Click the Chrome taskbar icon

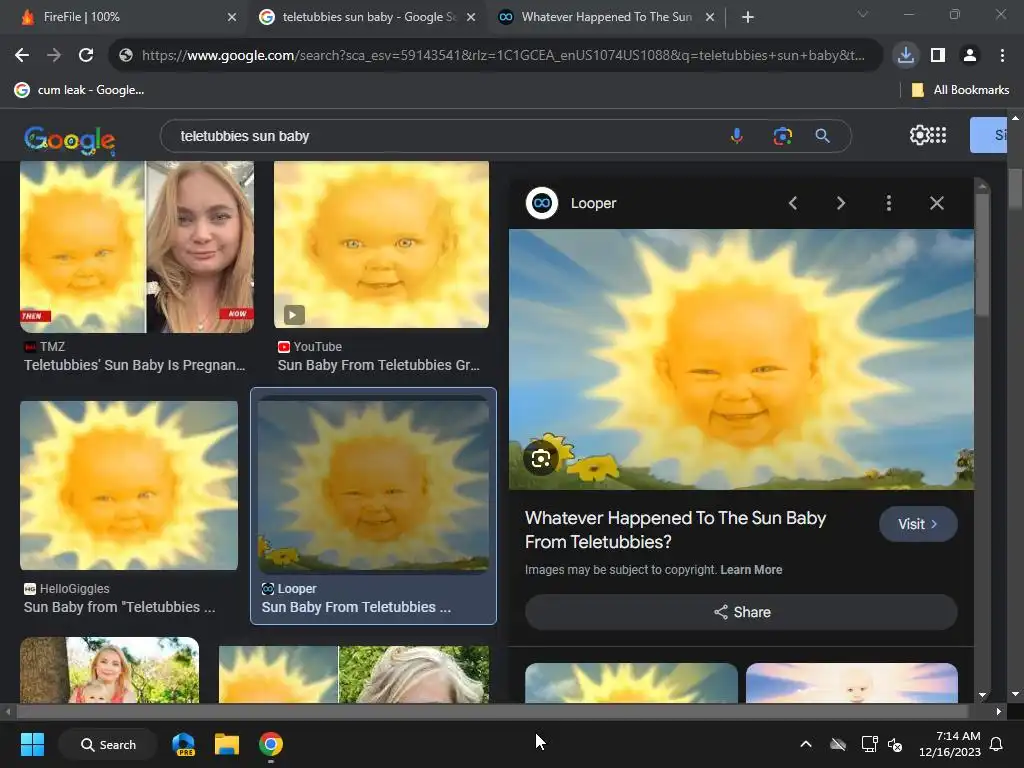coord(270,744)
